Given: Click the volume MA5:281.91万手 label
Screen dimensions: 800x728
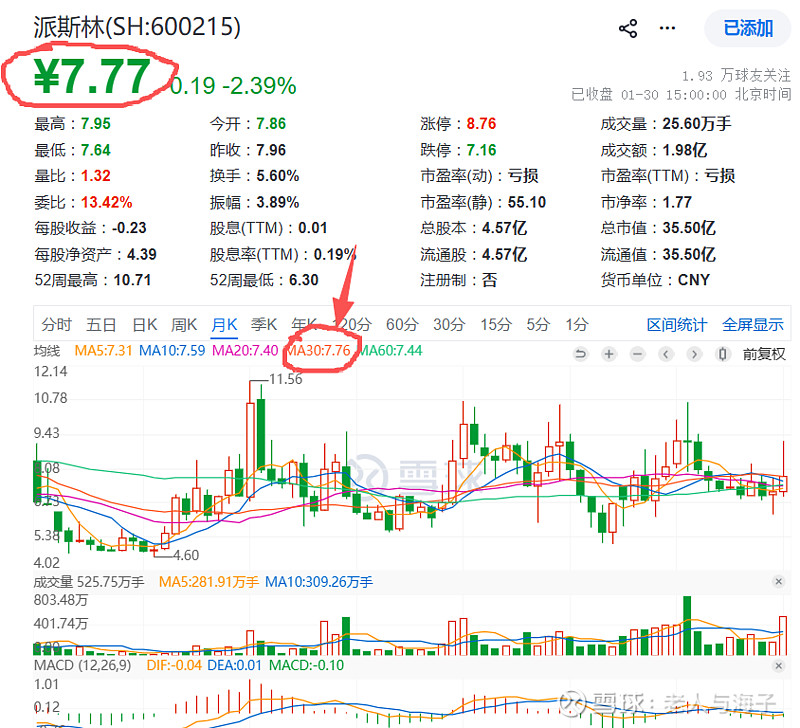Looking at the screenshot, I should [209, 582].
